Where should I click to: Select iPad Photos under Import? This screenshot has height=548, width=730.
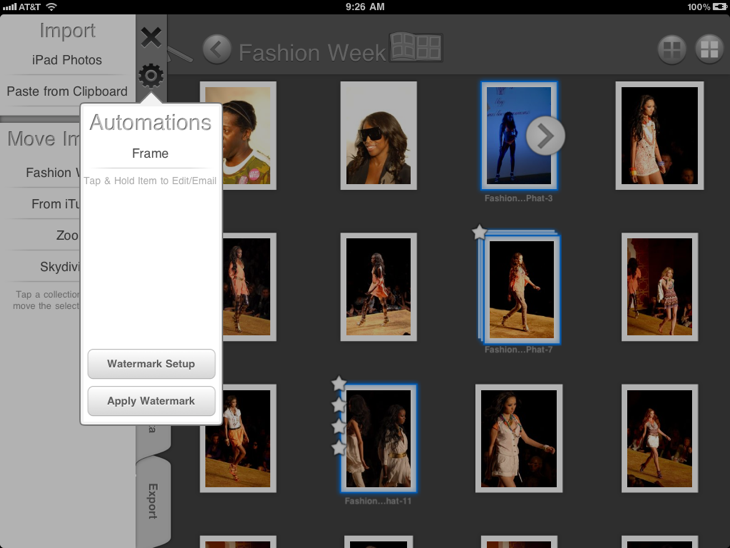(x=67, y=60)
